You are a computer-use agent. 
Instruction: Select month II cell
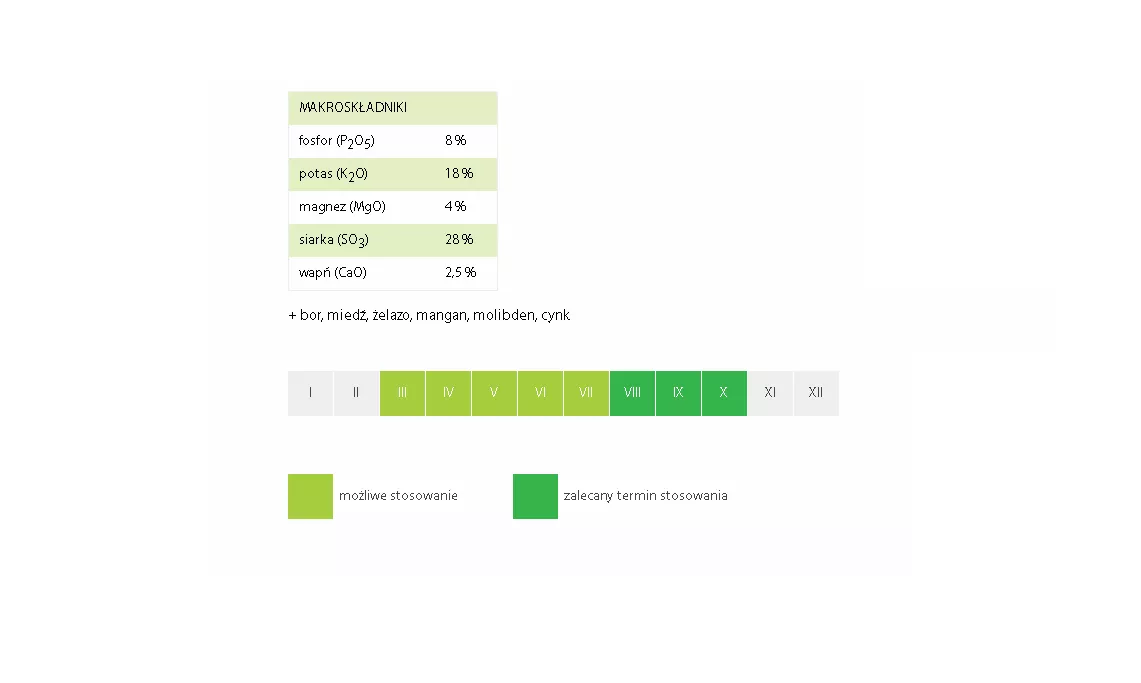[x=356, y=393]
